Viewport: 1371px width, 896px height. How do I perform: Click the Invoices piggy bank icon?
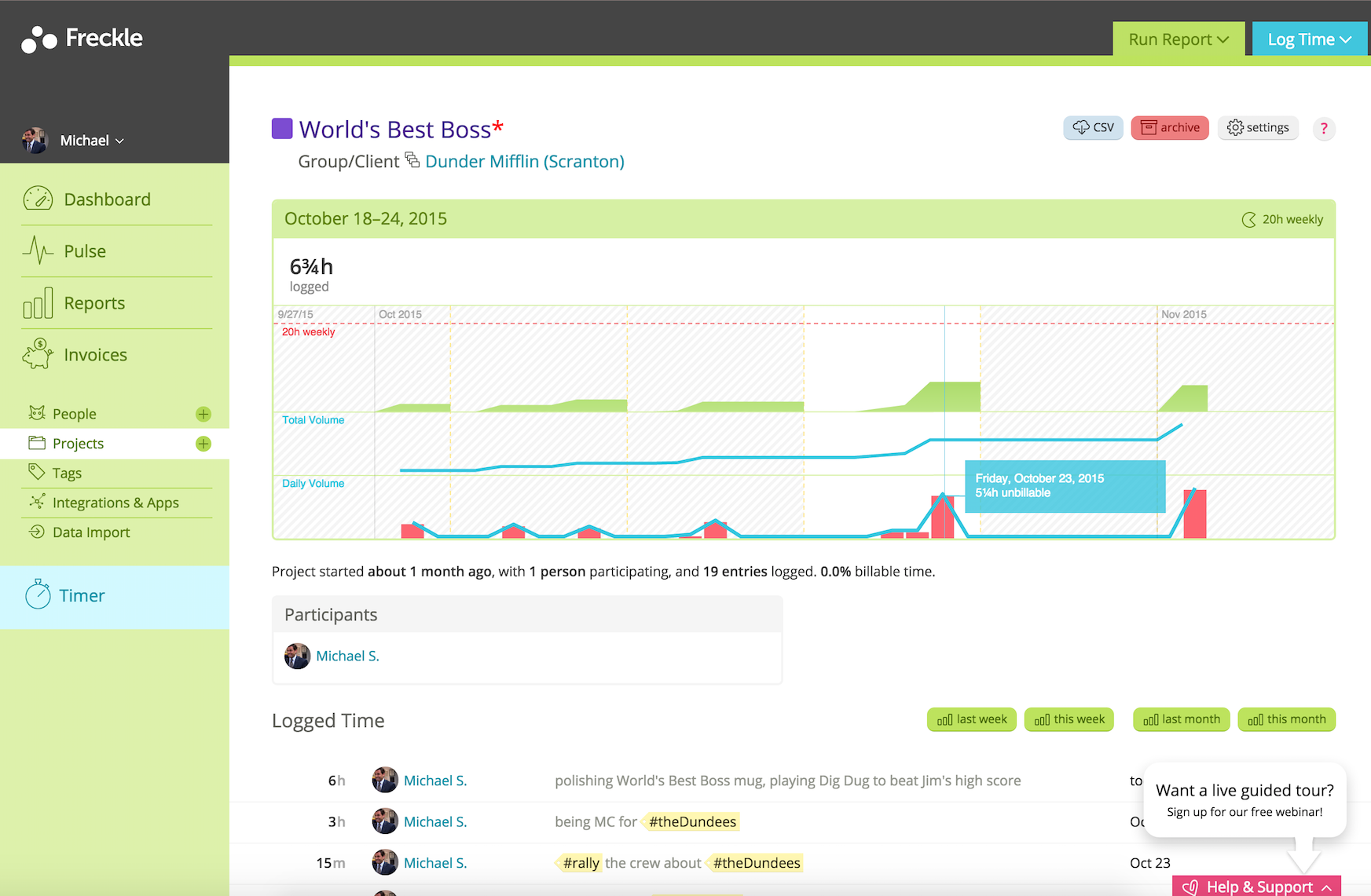36,353
